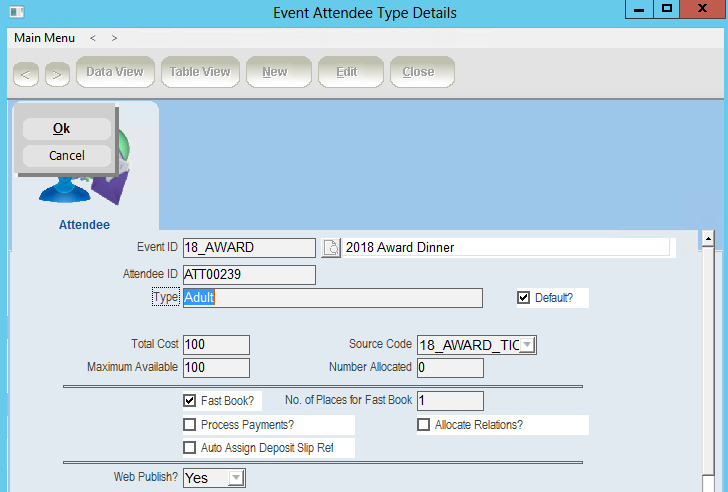Open the Web Publish? dropdown
728x492 pixels.
[x=235, y=478]
